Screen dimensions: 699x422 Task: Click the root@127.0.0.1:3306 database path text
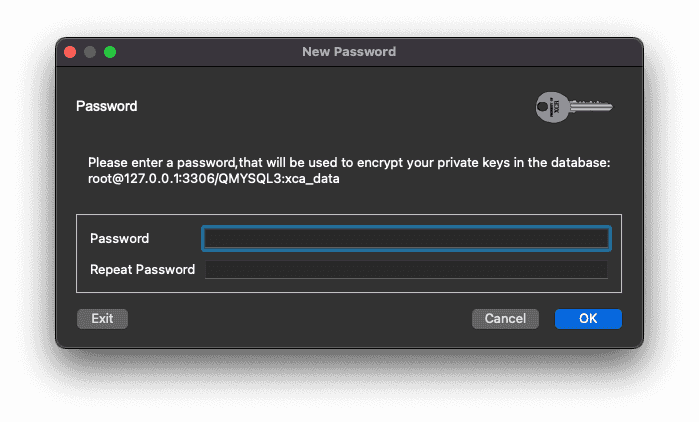[214, 179]
